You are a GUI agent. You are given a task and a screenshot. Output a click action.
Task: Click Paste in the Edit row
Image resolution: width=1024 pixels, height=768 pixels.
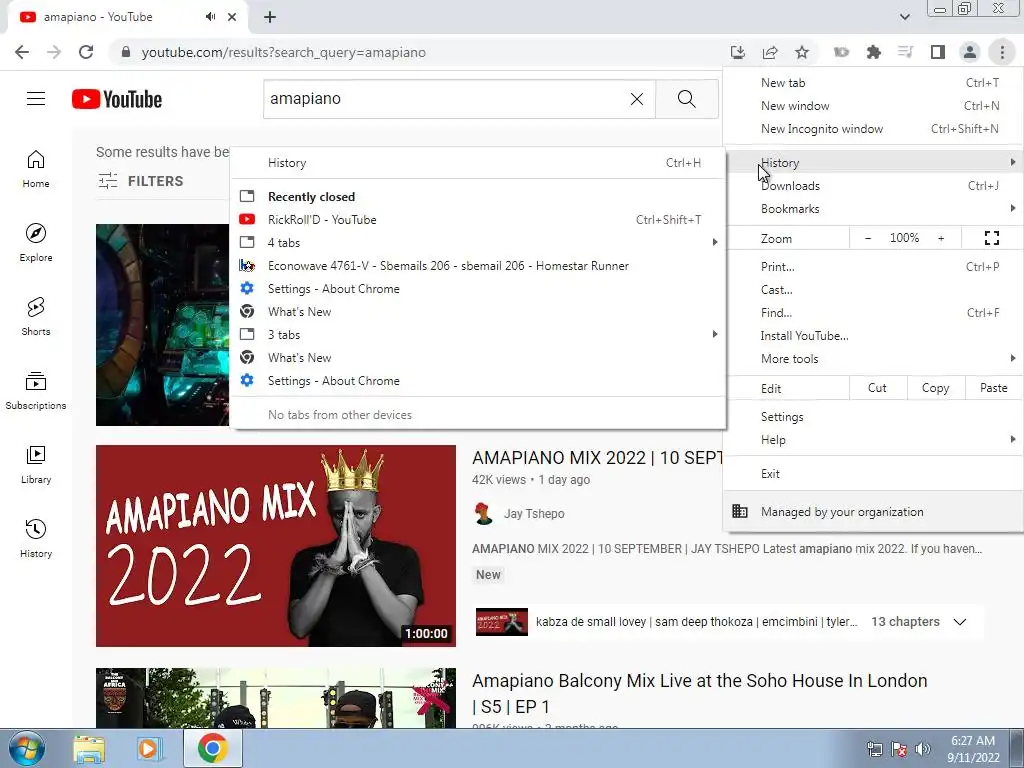pyautogui.click(x=993, y=388)
